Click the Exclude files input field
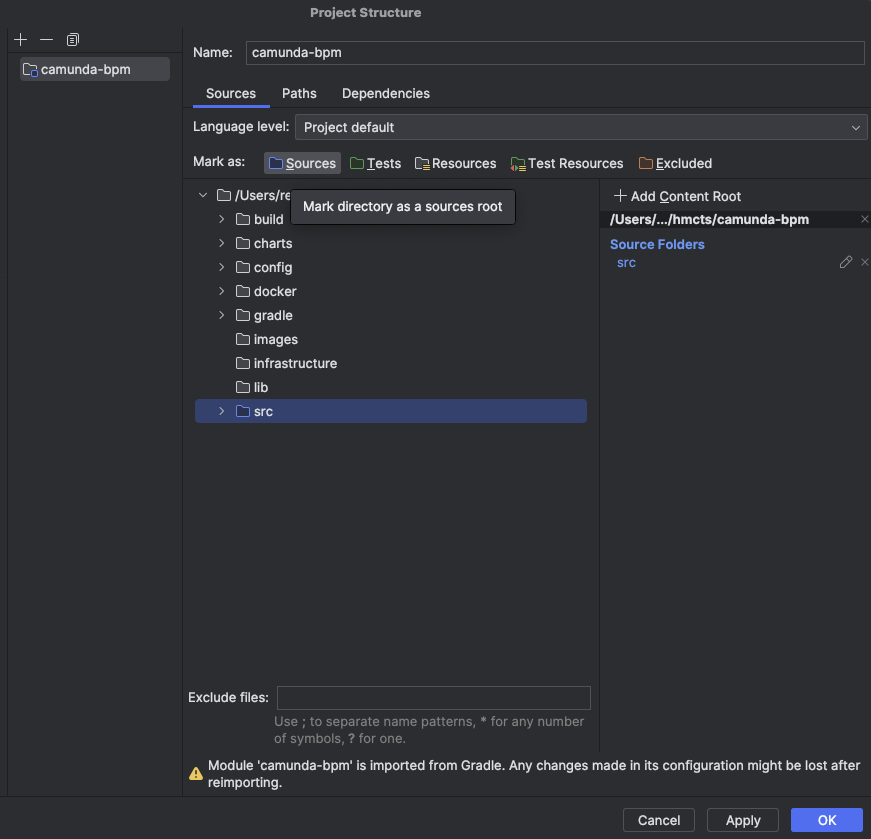Viewport: 871px width, 839px height. [x=433, y=698]
